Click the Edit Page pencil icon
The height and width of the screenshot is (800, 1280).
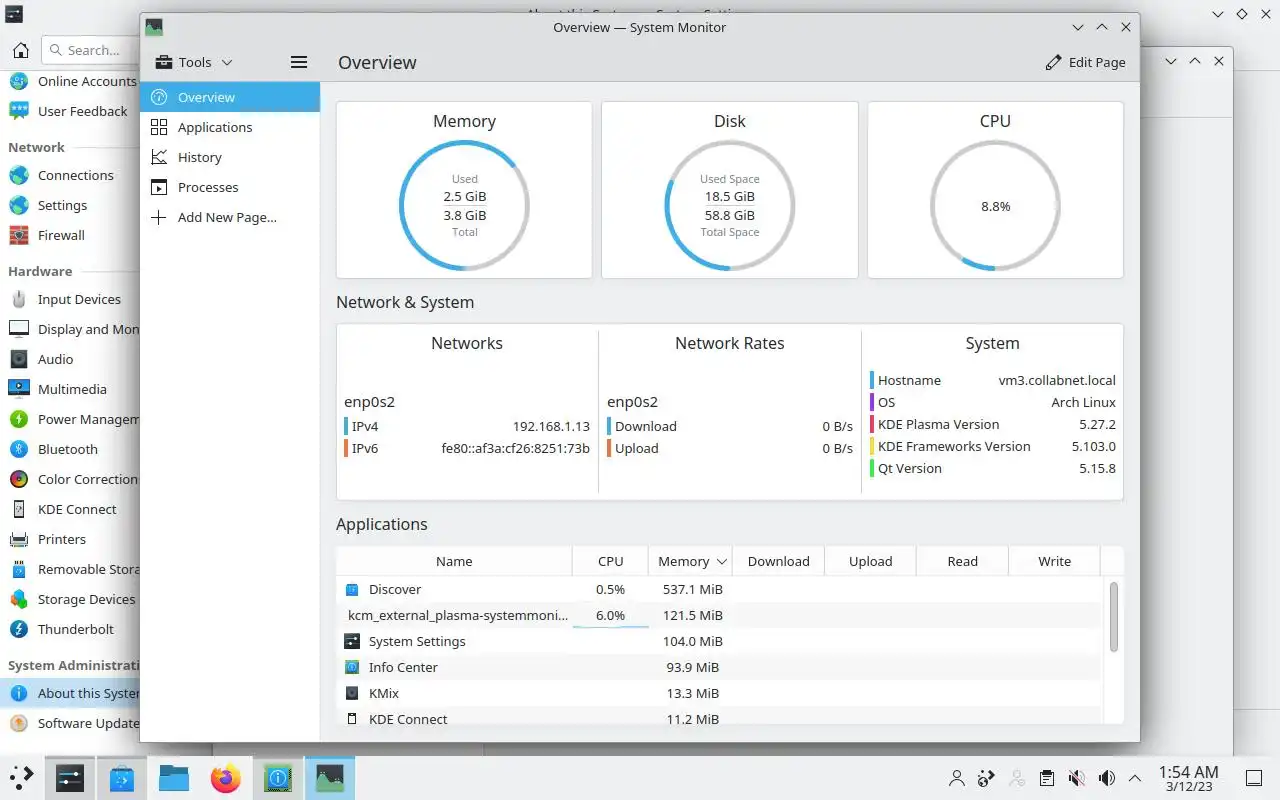(1053, 62)
